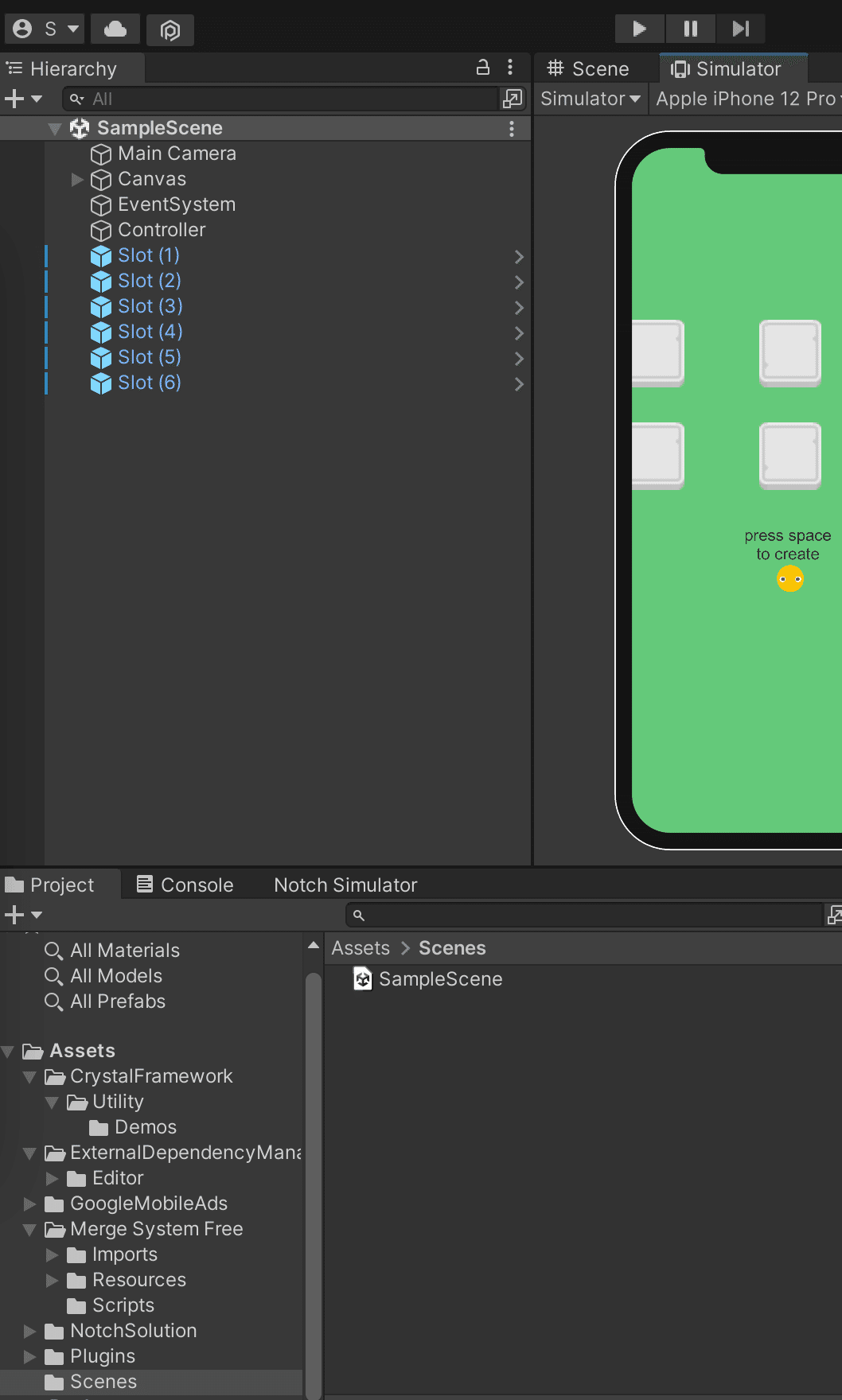This screenshot has width=842, height=1400.
Task: Expand the Editor folder
Action: [x=53, y=1178]
